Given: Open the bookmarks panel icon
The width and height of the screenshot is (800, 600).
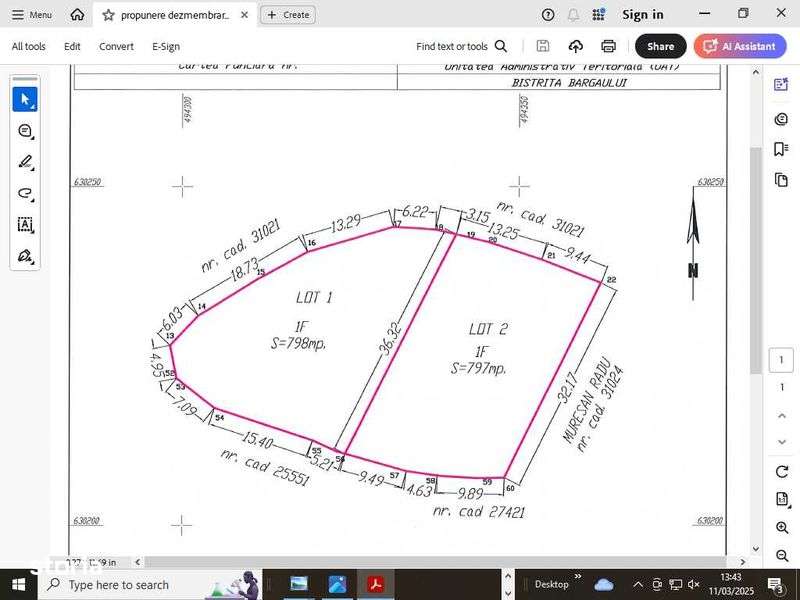Looking at the screenshot, I should (x=781, y=149).
